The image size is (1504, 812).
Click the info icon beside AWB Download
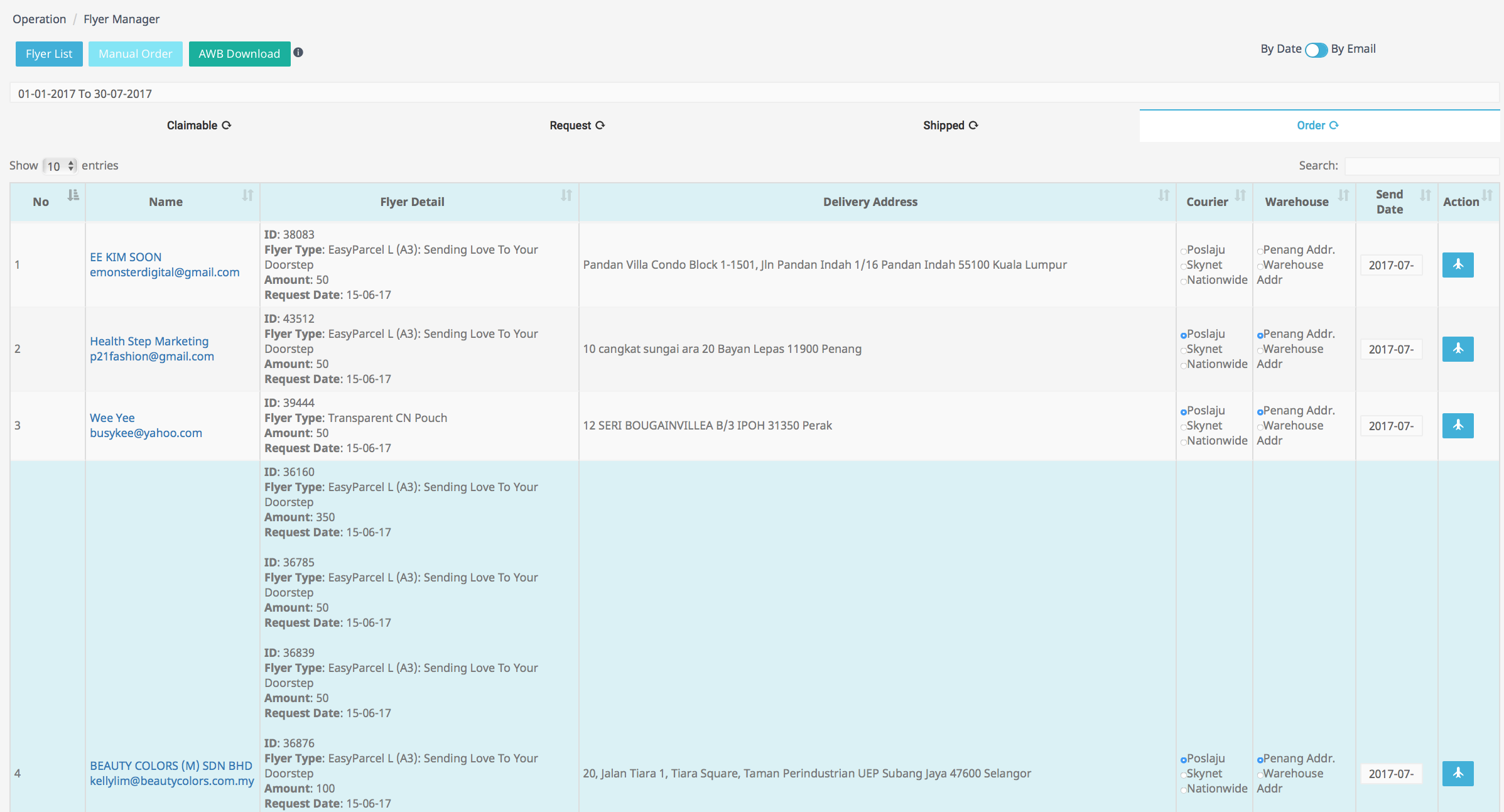pyautogui.click(x=298, y=53)
